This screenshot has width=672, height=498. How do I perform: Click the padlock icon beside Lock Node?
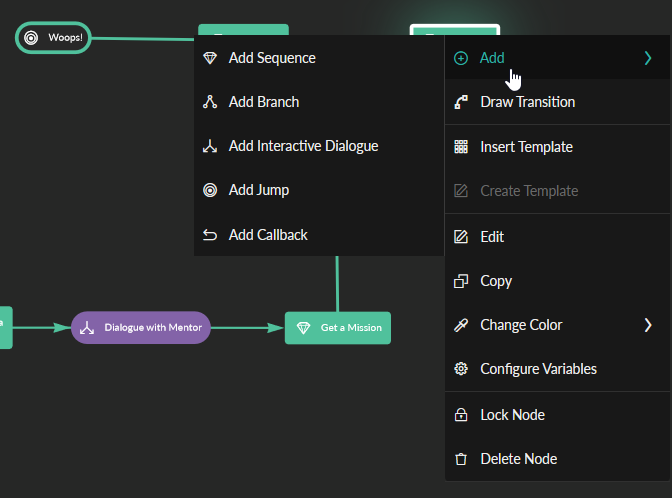point(461,415)
